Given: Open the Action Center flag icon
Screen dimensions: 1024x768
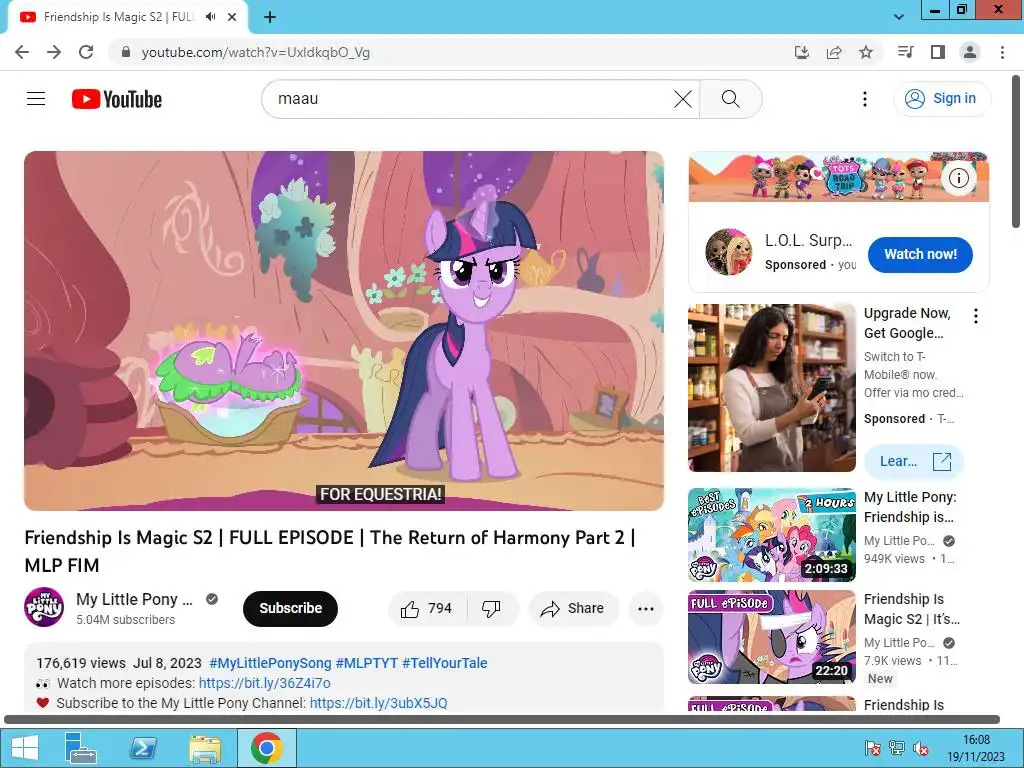Looking at the screenshot, I should tap(872, 748).
